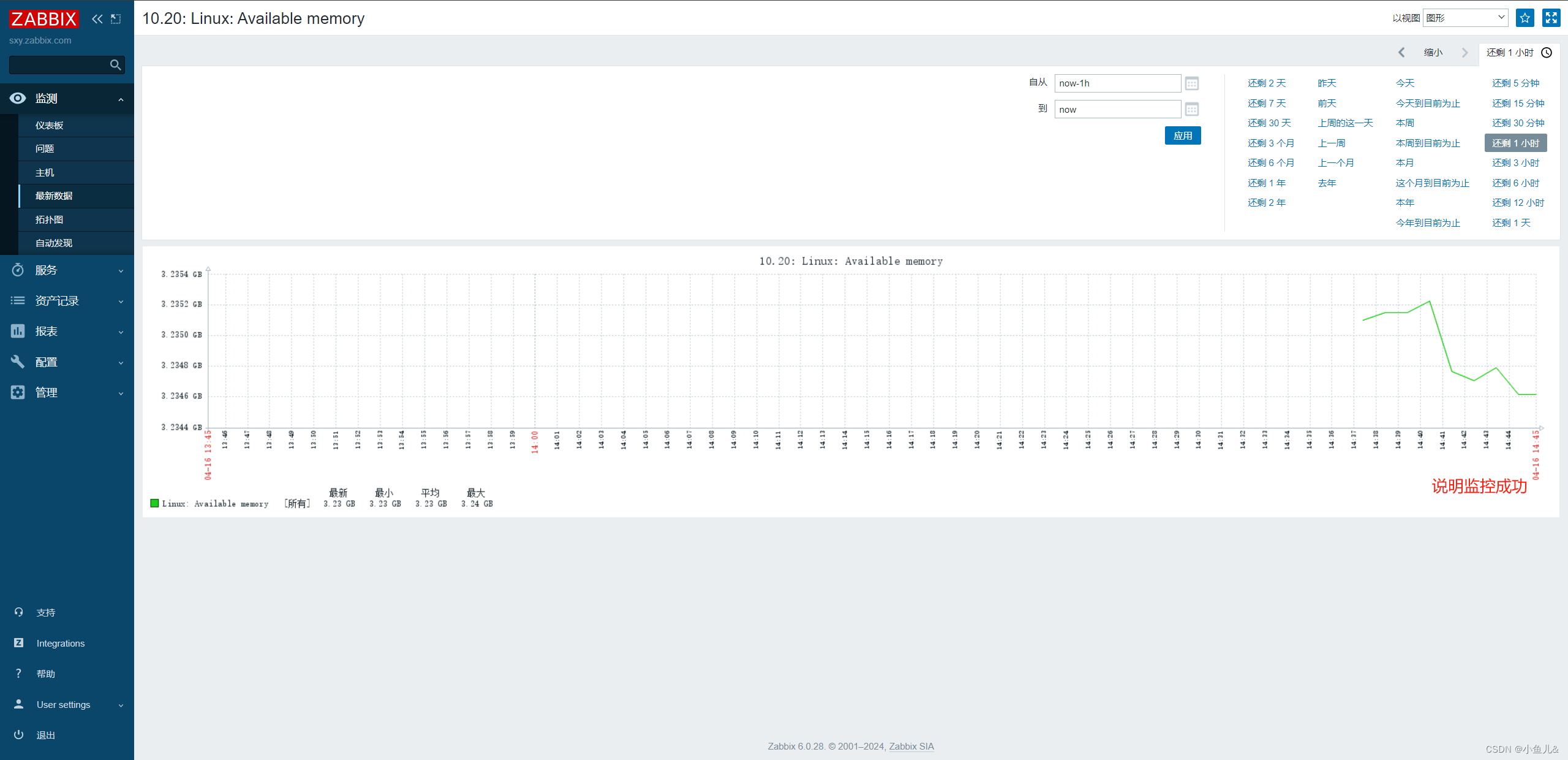Enter fullscreen kiosk mode icon
Image resolution: width=1568 pixels, height=760 pixels.
[x=1551, y=18]
